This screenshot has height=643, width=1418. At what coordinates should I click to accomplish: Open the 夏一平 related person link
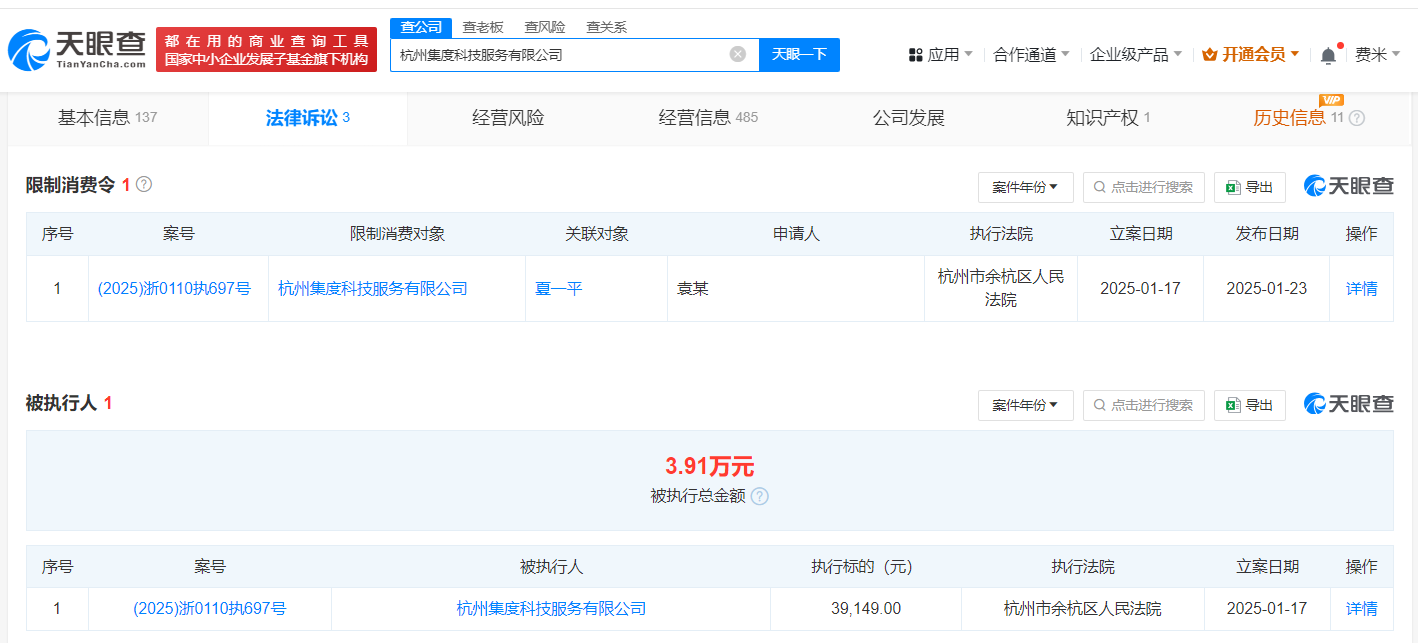tap(559, 288)
